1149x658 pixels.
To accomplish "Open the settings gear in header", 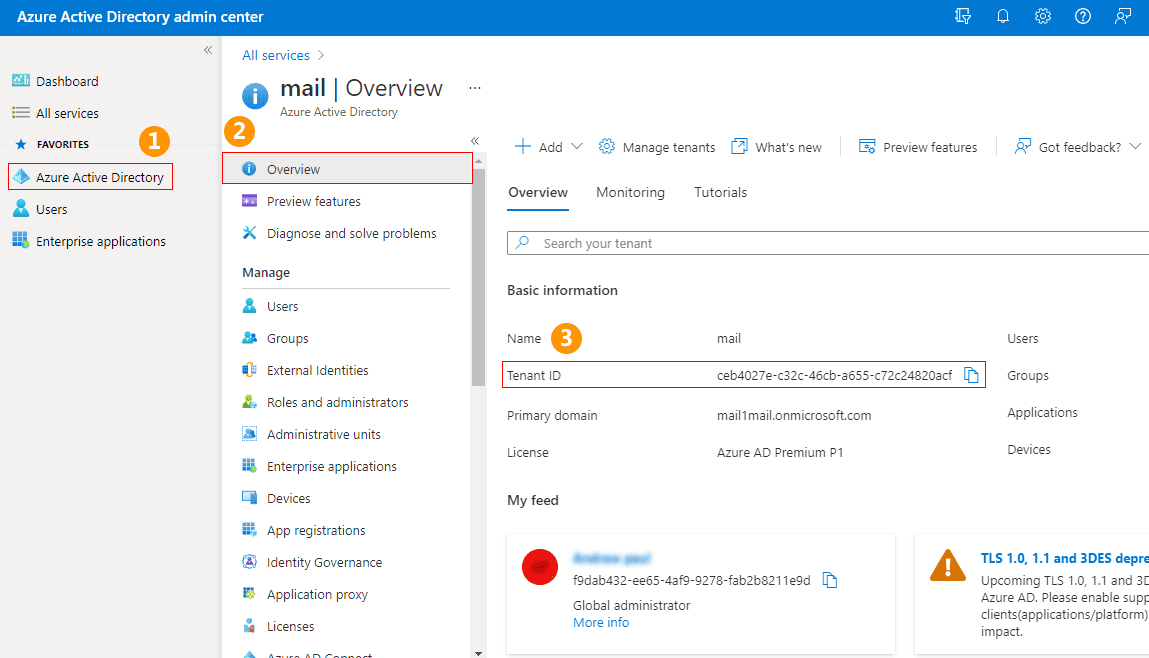I will coord(1043,17).
